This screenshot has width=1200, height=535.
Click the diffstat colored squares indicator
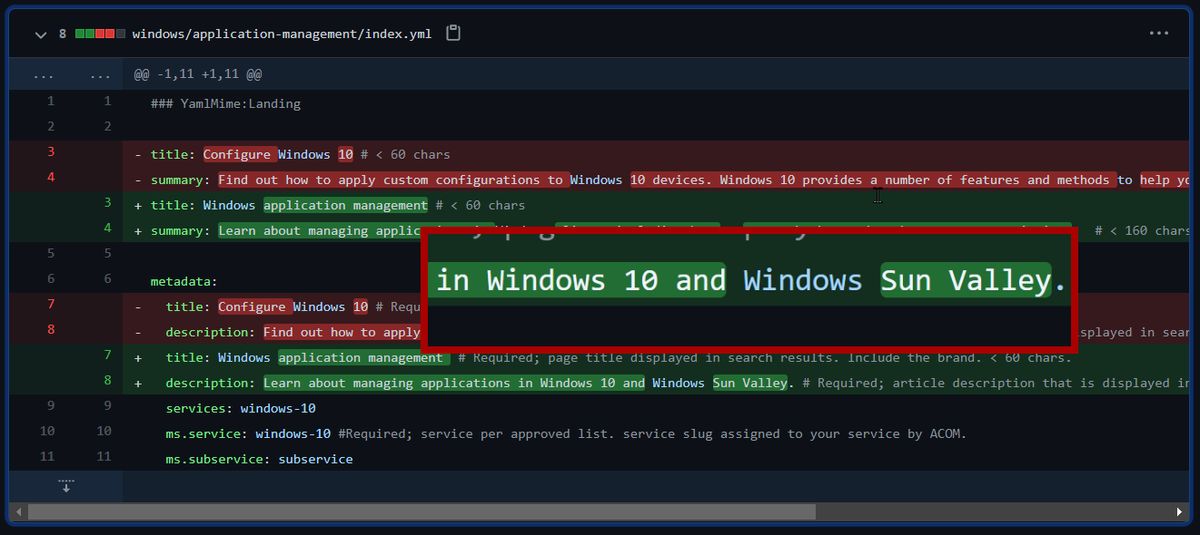100,33
